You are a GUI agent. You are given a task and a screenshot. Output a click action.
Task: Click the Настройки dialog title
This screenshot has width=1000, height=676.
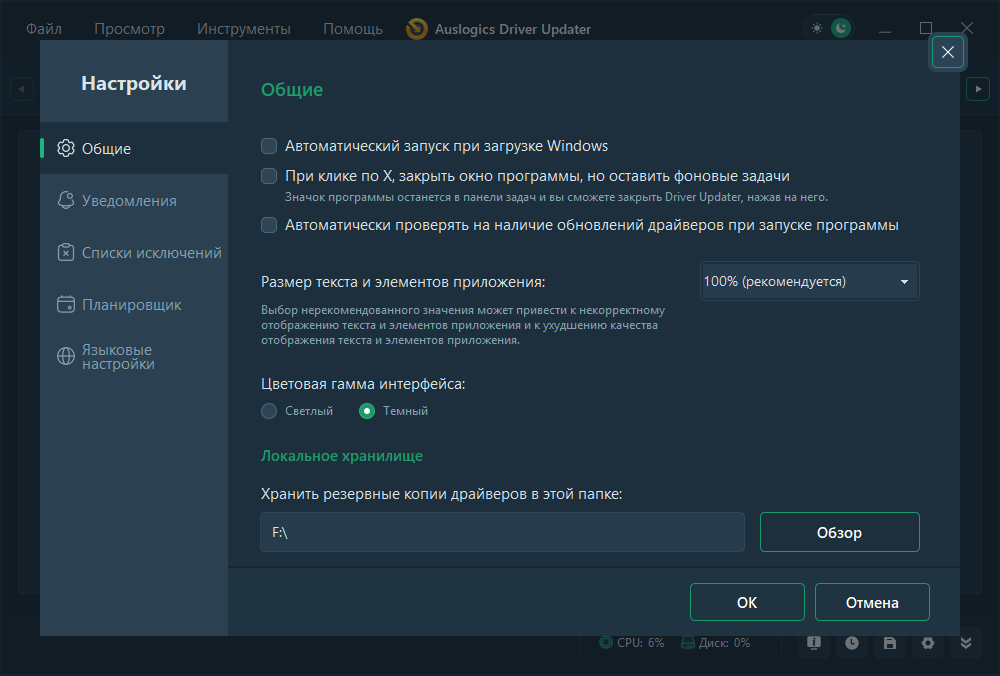click(134, 84)
